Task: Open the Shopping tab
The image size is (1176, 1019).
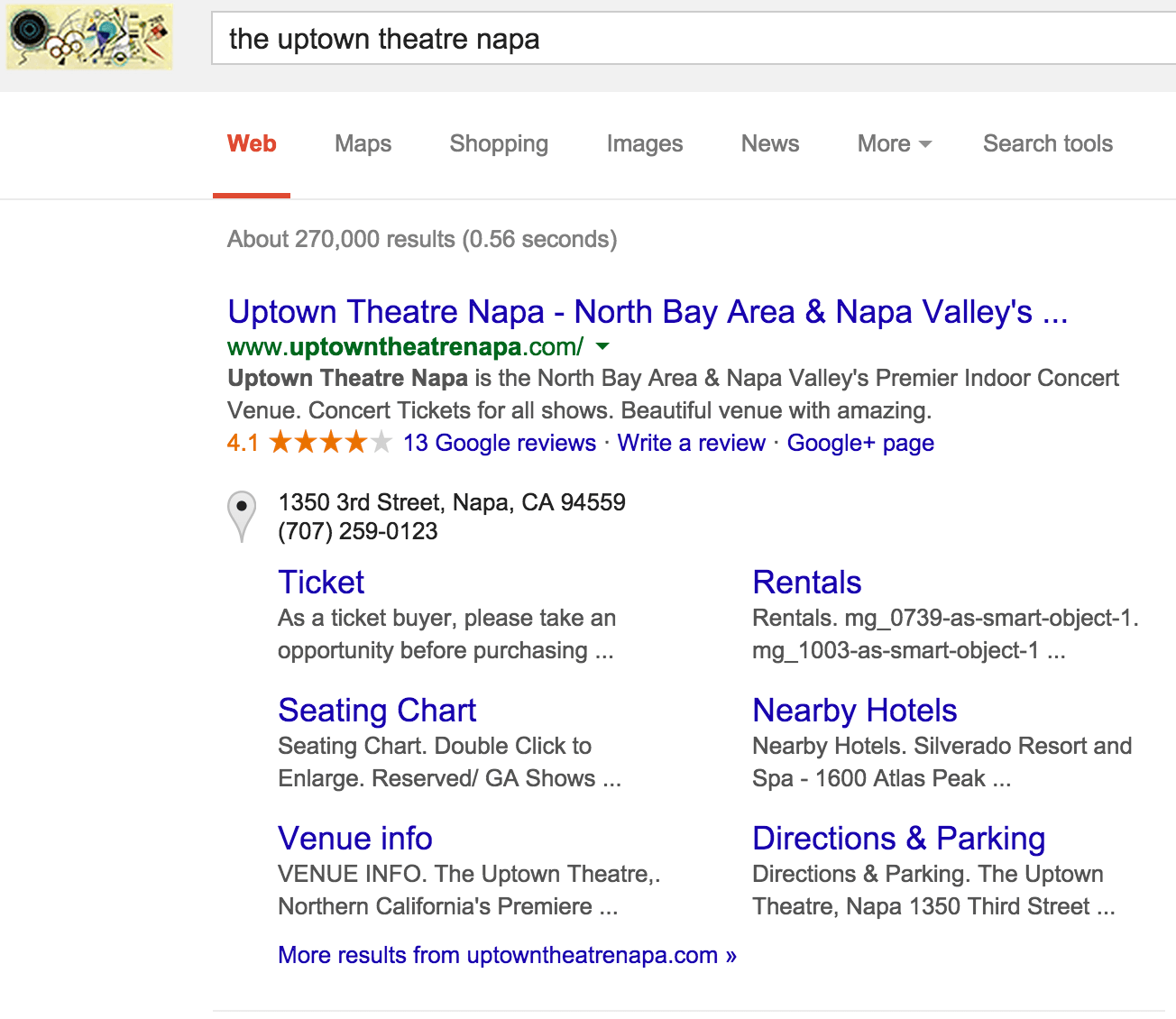Action: coord(499,144)
